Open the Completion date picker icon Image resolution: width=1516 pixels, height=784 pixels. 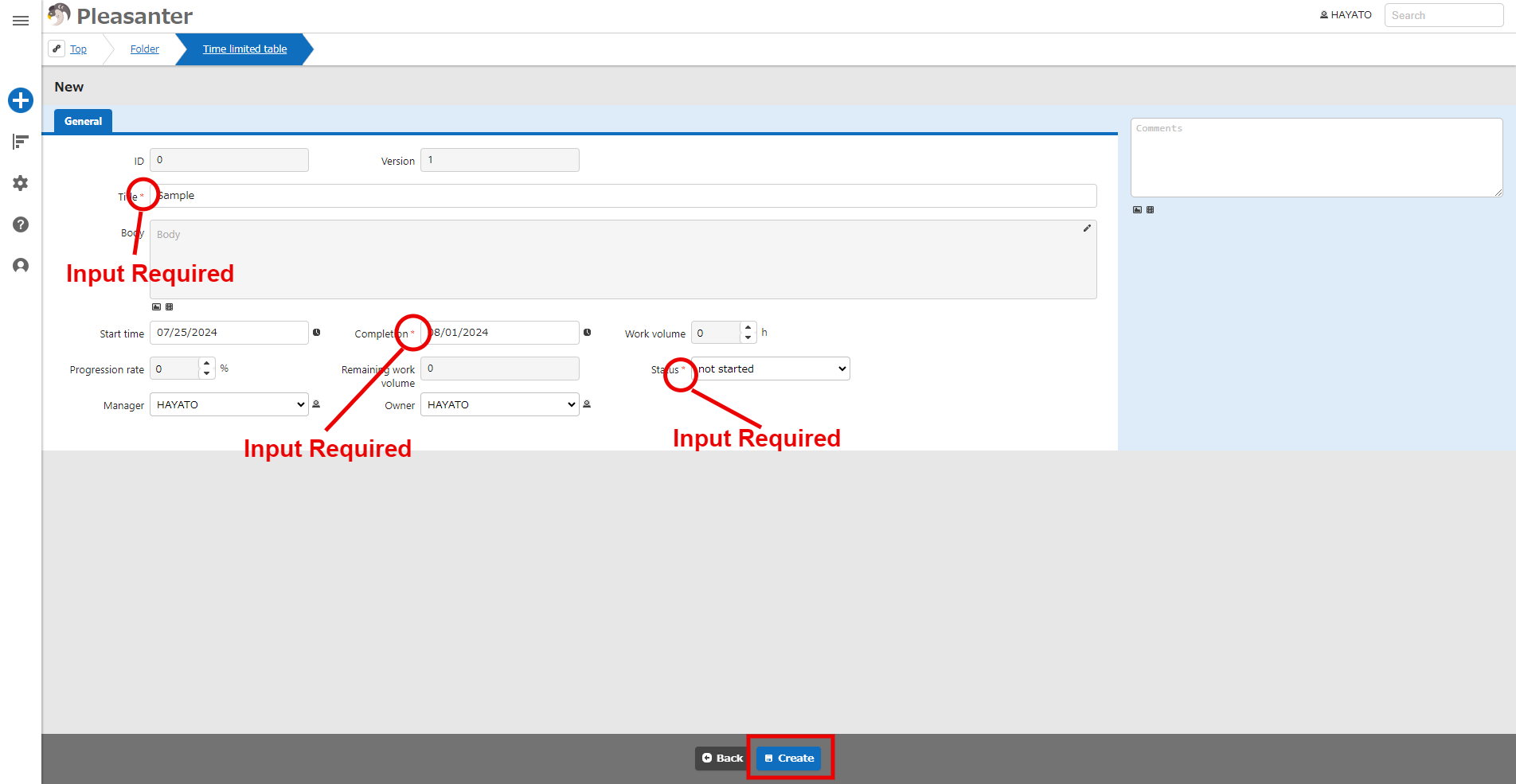(x=587, y=333)
